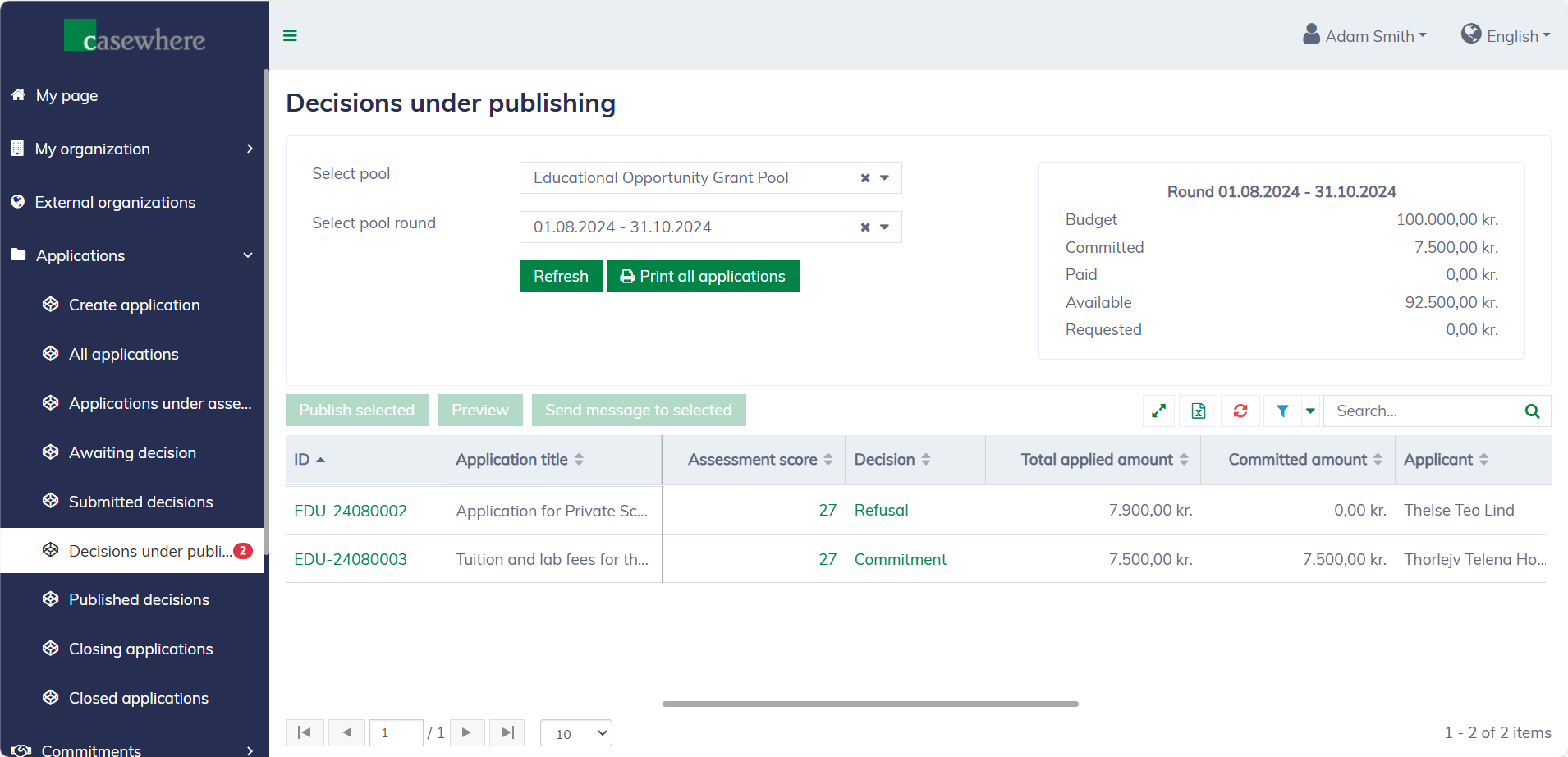Clear the selected pool with the X icon
The width and height of the screenshot is (1568, 757).
865,178
